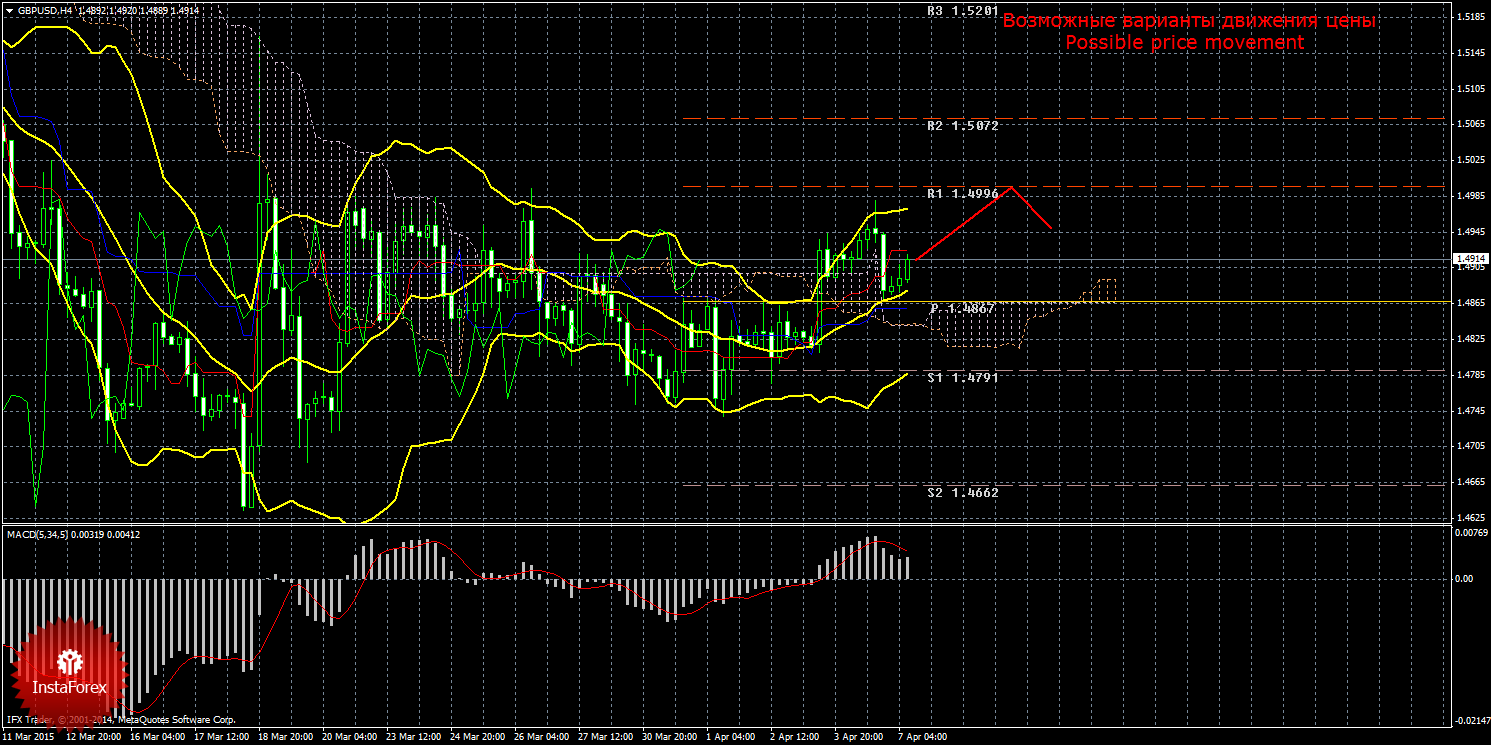Select the R2 1.5072 resistance label

click(x=962, y=126)
